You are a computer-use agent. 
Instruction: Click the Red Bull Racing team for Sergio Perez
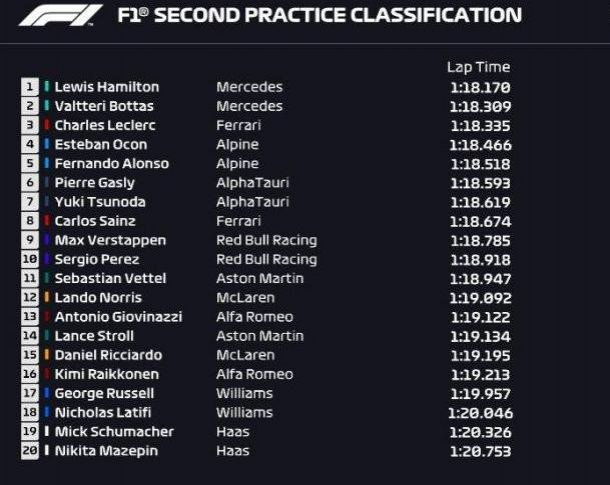(x=266, y=259)
